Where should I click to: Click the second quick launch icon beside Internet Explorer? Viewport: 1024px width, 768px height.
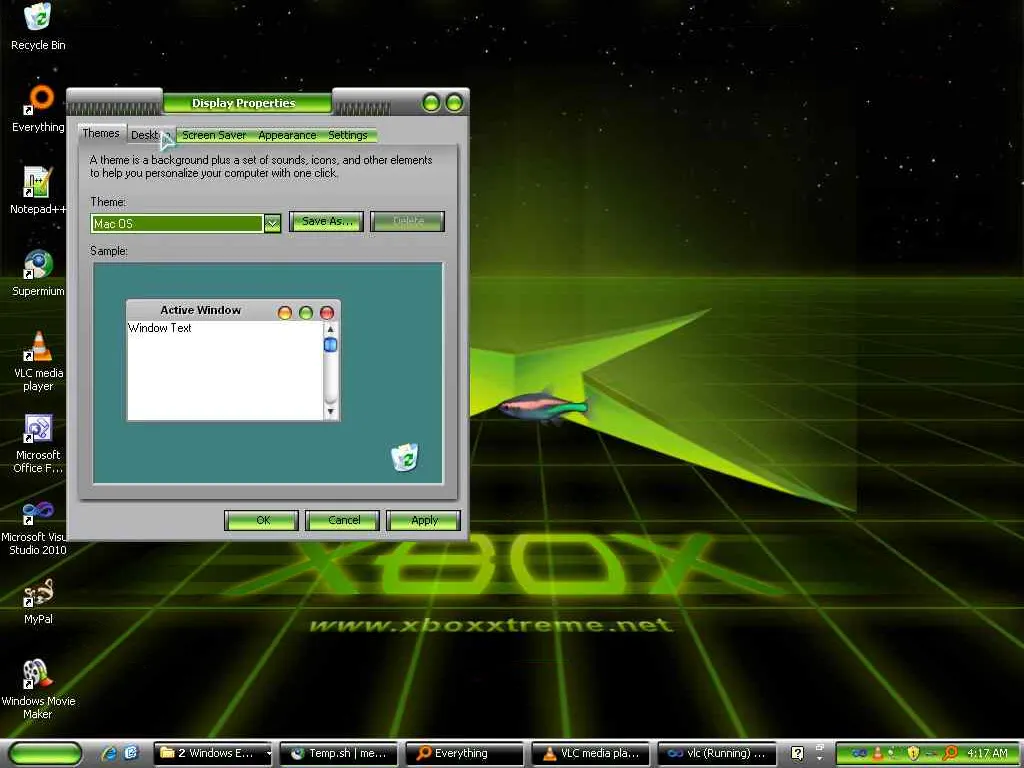tap(131, 753)
